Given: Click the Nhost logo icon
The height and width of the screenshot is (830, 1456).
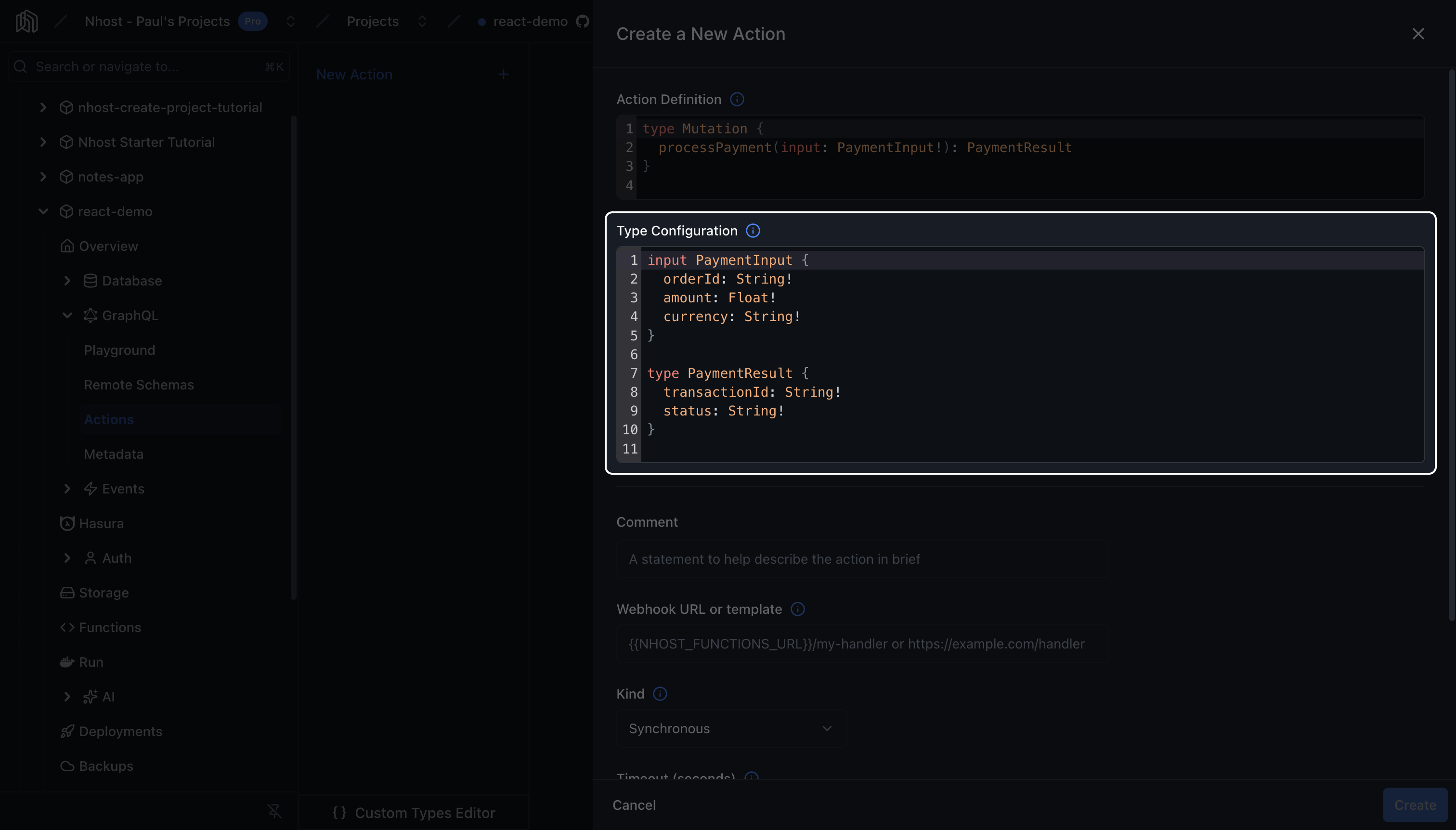Looking at the screenshot, I should (x=26, y=22).
